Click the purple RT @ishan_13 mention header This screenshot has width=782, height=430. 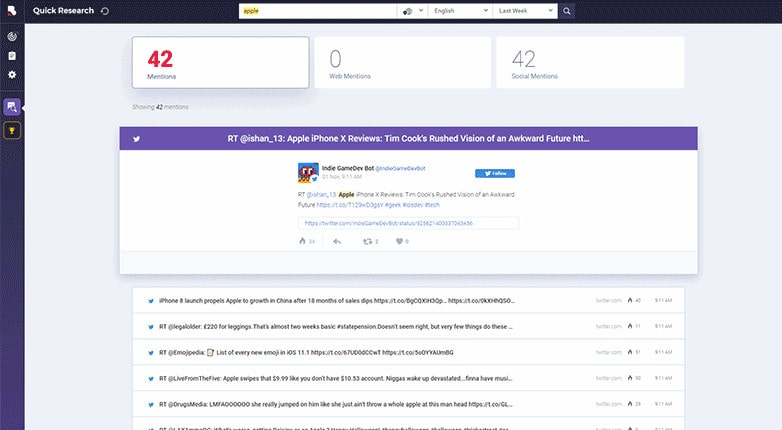408,139
